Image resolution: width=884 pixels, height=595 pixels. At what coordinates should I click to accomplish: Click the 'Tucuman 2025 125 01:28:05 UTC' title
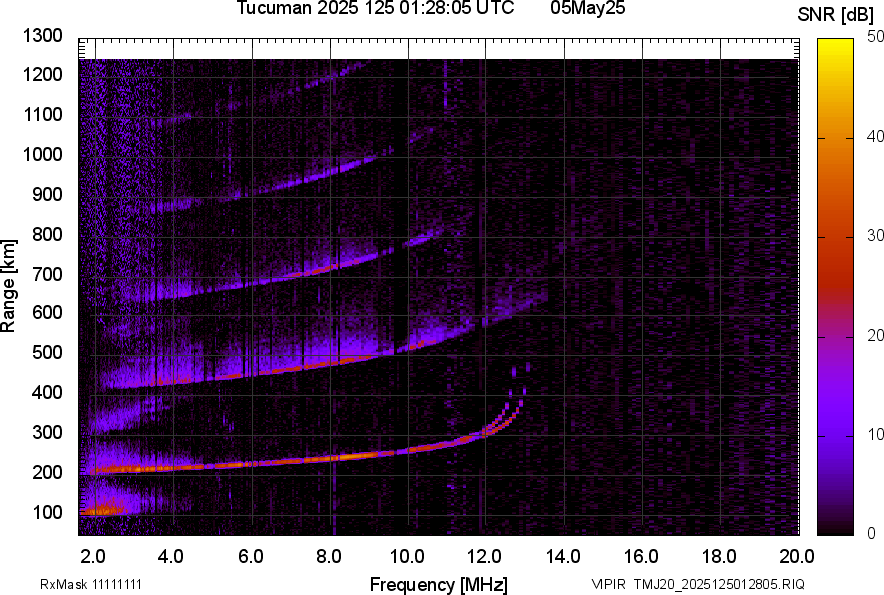[x=375, y=8]
